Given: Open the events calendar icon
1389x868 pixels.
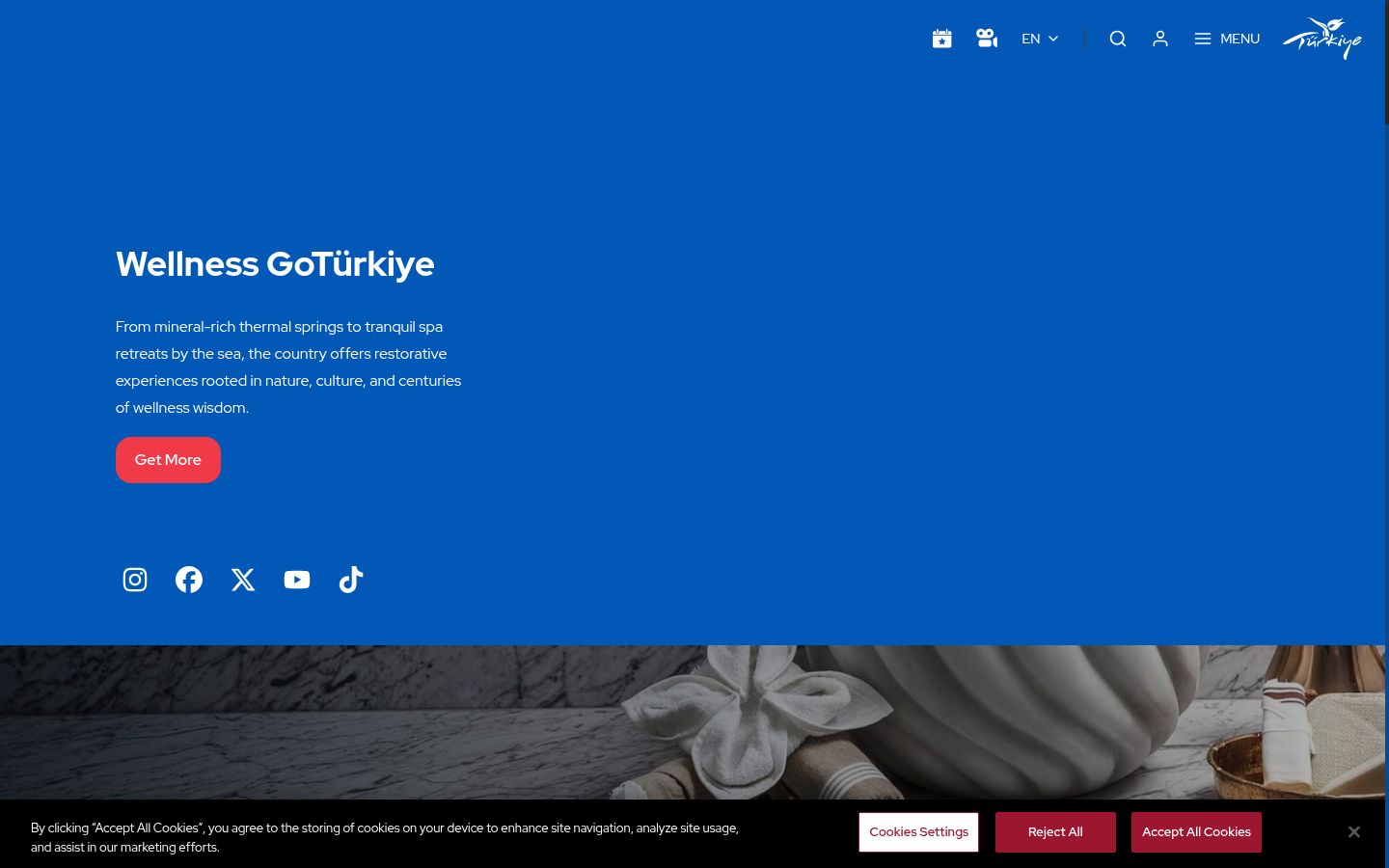Looking at the screenshot, I should click(941, 39).
